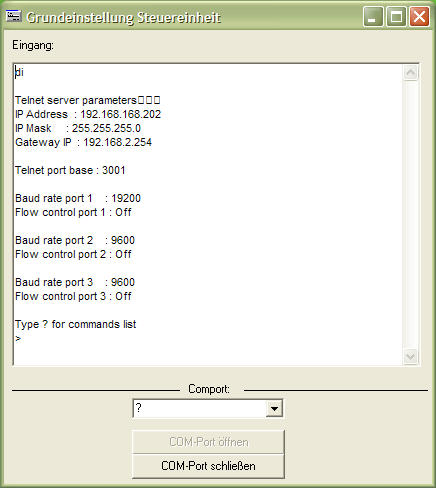436x488 pixels.
Task: Click the application icon in title bar
Action: click(14, 16)
